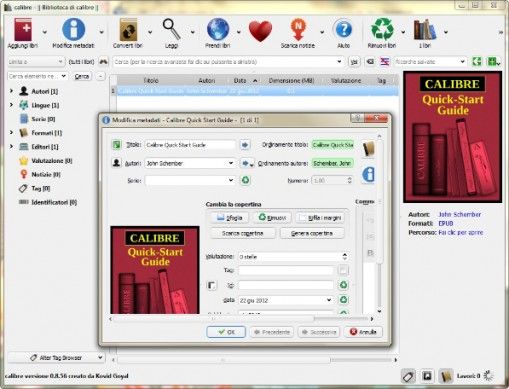
Task: Click the arrow beside the Titolo field
Action: pos(245,145)
